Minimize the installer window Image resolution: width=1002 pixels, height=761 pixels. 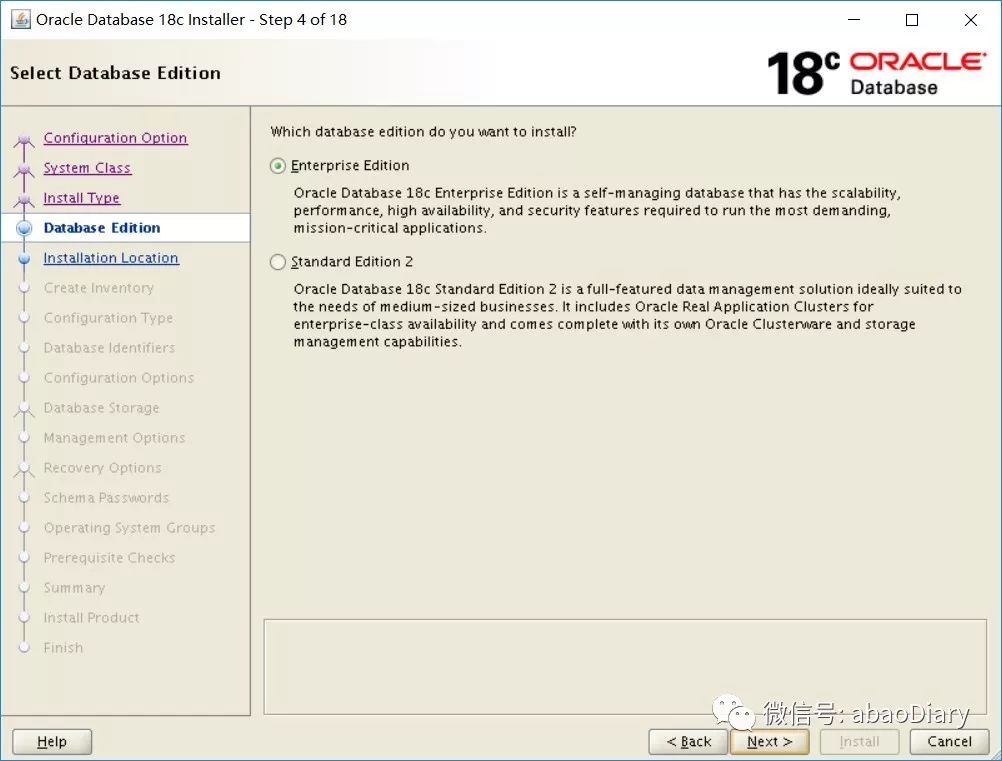click(854, 20)
